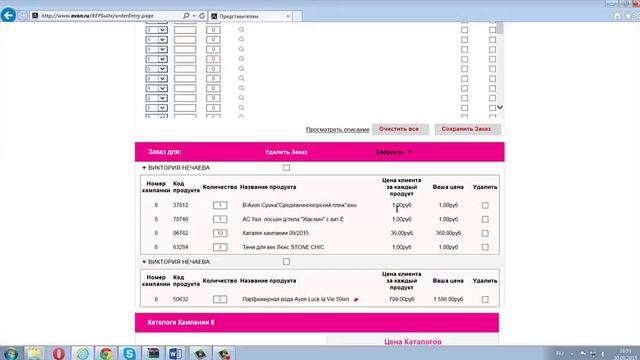Image resolution: width=640 pixels, height=360 pixels.
Task: Click the Каталоги Кампании 8 pink header
Action: (x=317, y=322)
